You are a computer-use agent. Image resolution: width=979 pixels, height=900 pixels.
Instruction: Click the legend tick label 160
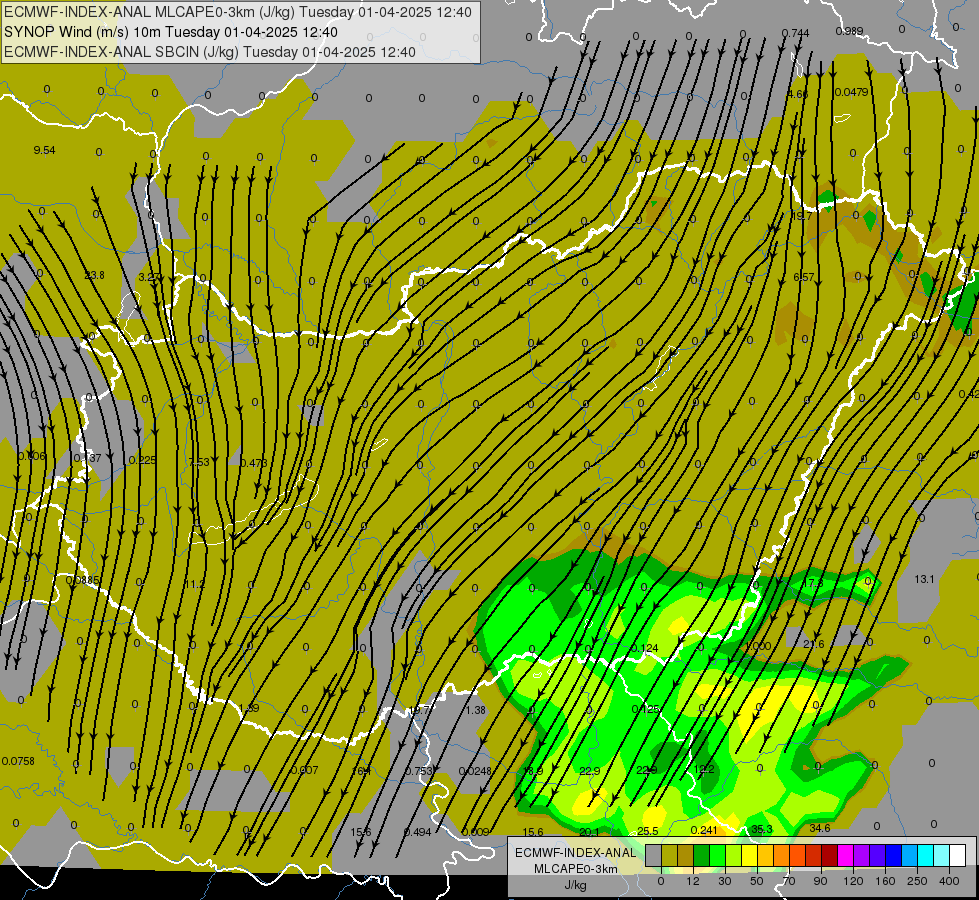click(885, 881)
